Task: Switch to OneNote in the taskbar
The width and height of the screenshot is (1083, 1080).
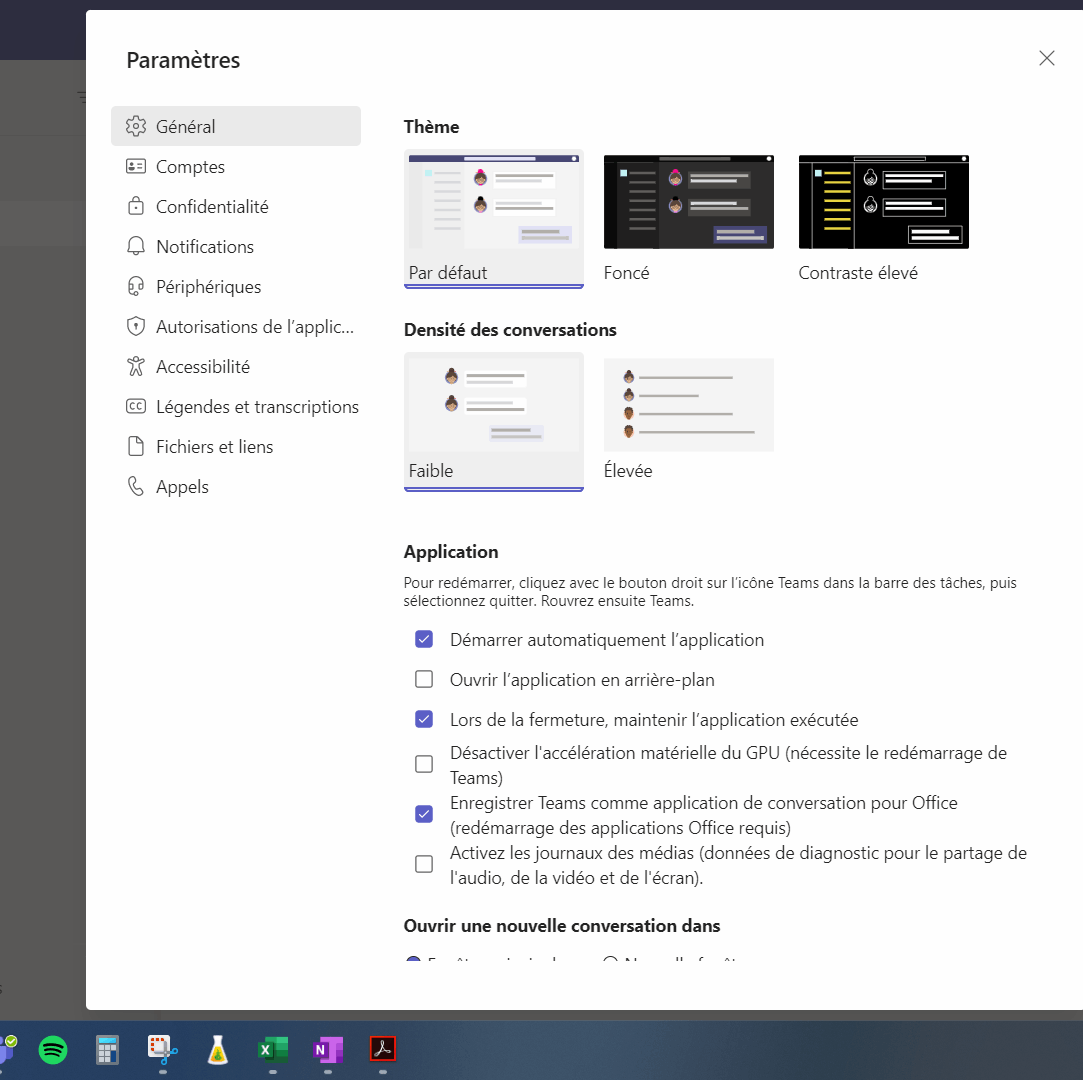Action: click(x=328, y=1050)
